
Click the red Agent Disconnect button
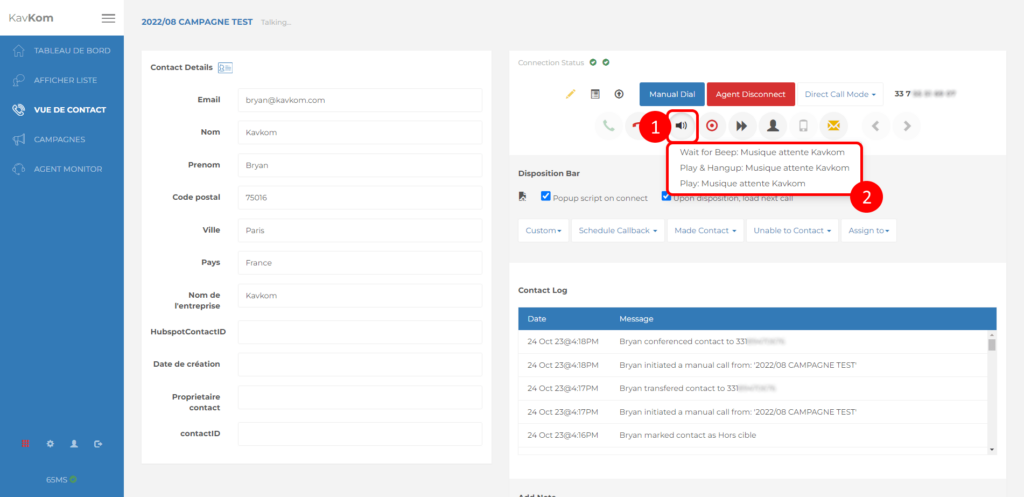[x=750, y=94]
